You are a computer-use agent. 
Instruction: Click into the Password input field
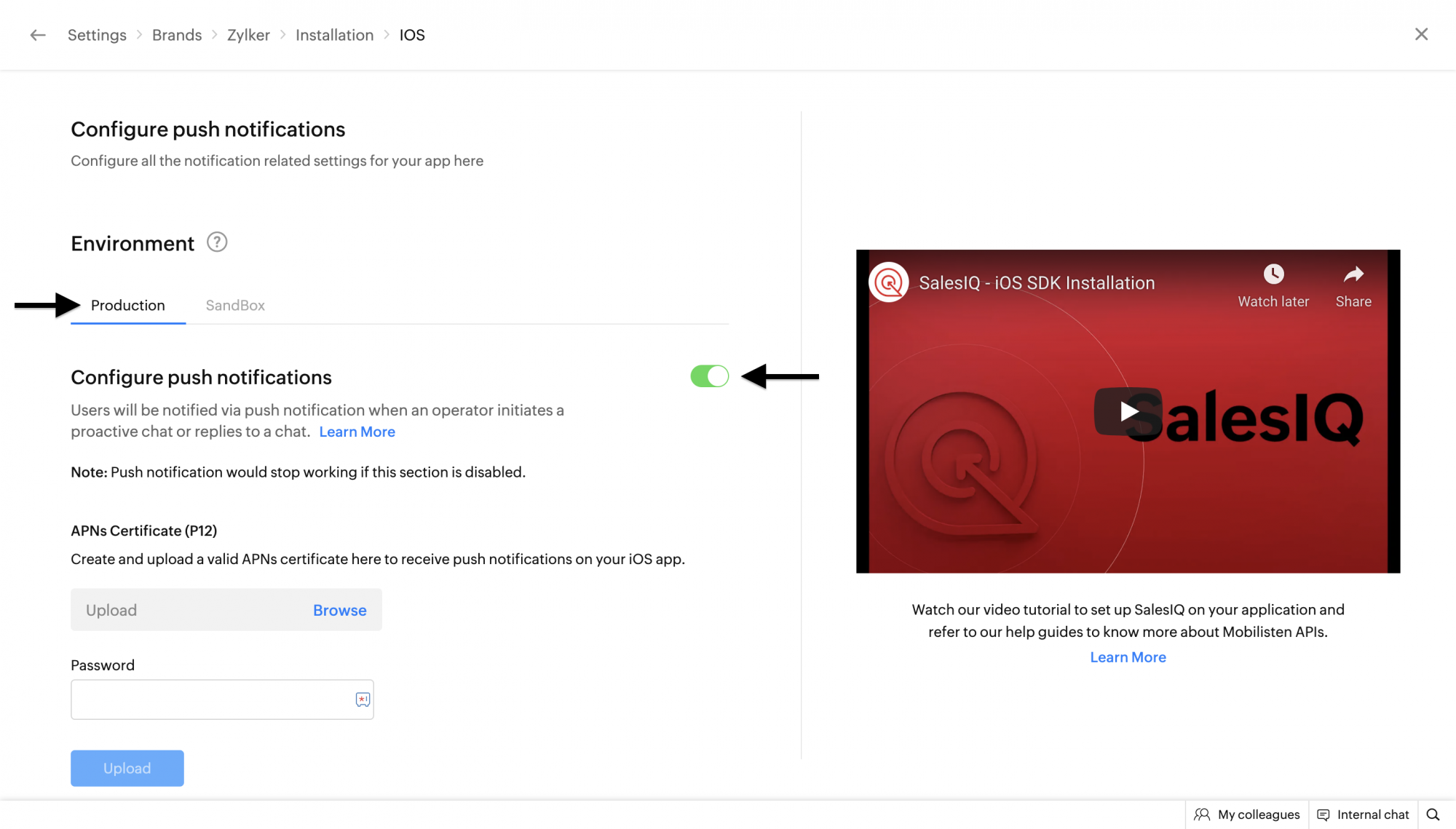click(211, 699)
